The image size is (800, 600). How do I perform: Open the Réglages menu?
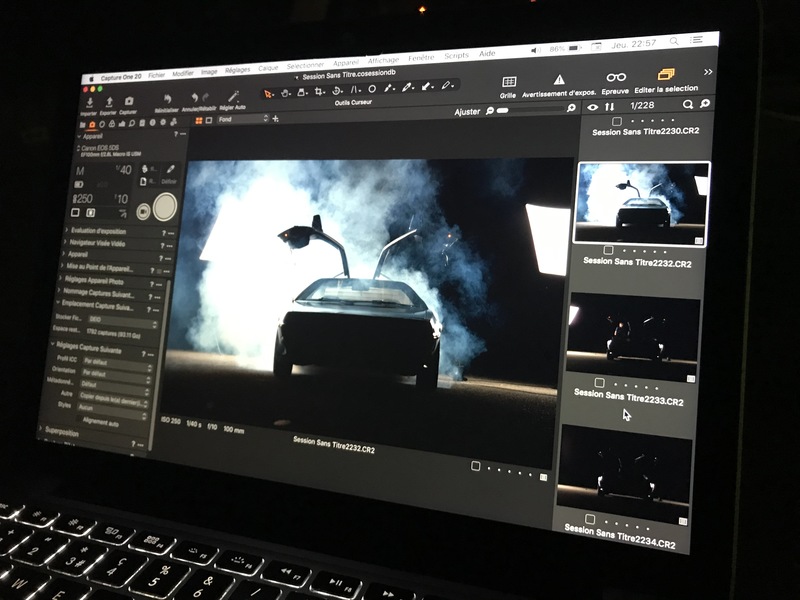(238, 70)
